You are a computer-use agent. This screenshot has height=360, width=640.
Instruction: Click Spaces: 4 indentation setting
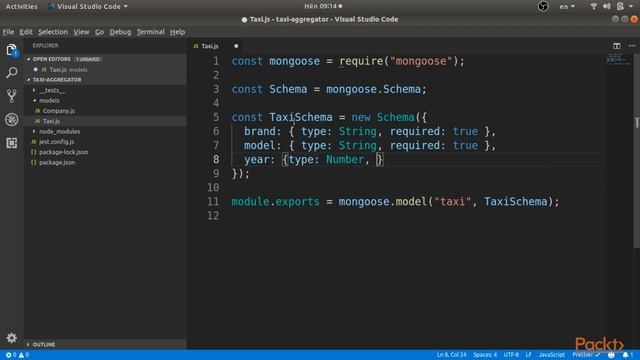coord(485,355)
